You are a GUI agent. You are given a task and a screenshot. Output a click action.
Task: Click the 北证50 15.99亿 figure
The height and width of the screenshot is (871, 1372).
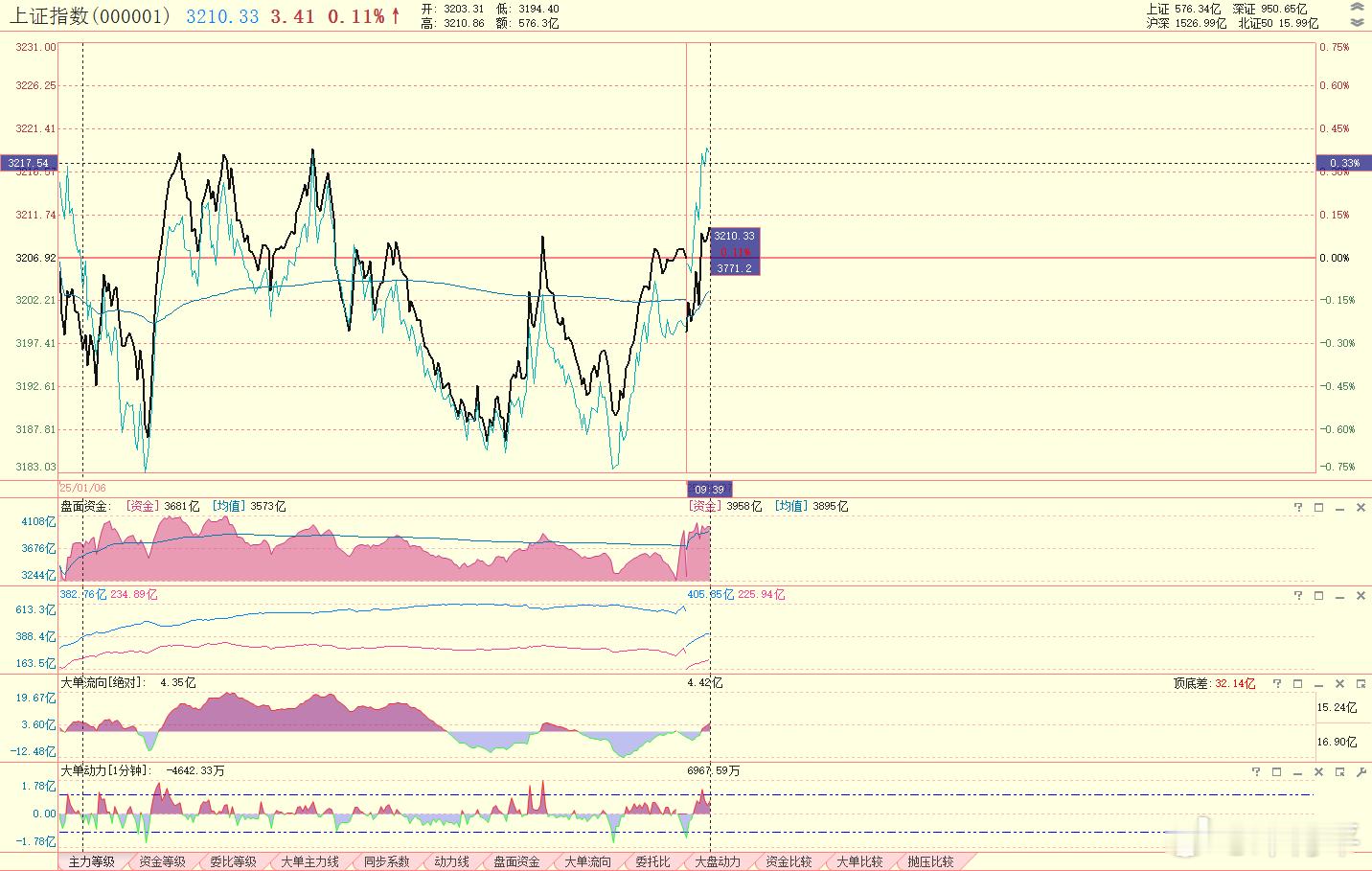click(x=1278, y=23)
